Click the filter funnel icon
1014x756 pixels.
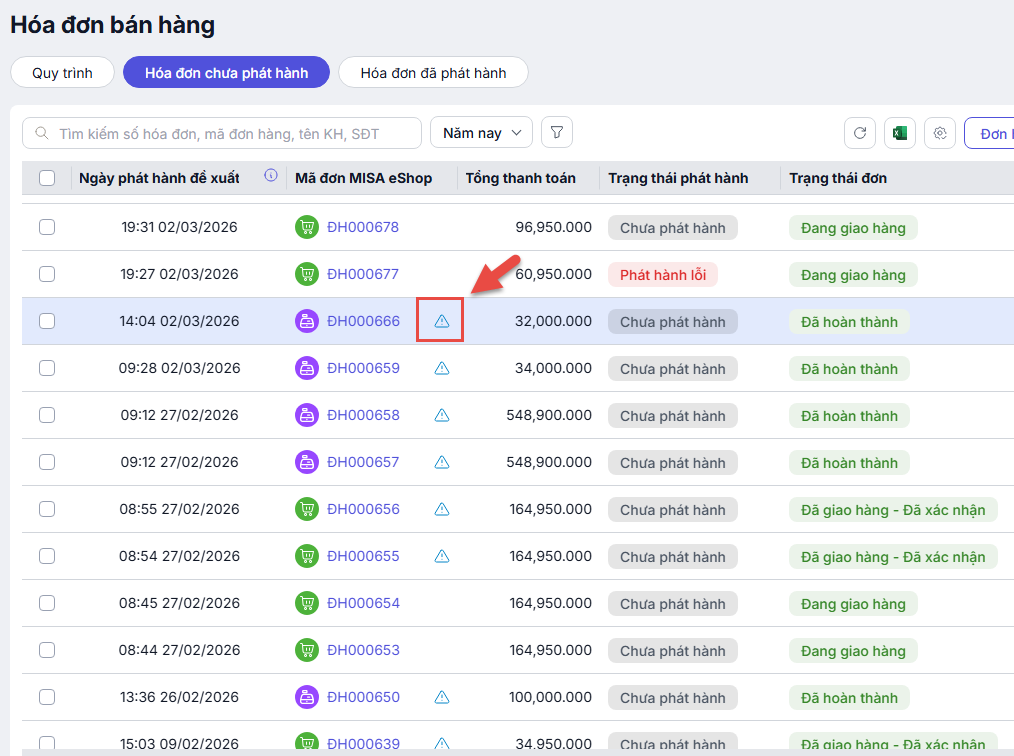point(557,133)
